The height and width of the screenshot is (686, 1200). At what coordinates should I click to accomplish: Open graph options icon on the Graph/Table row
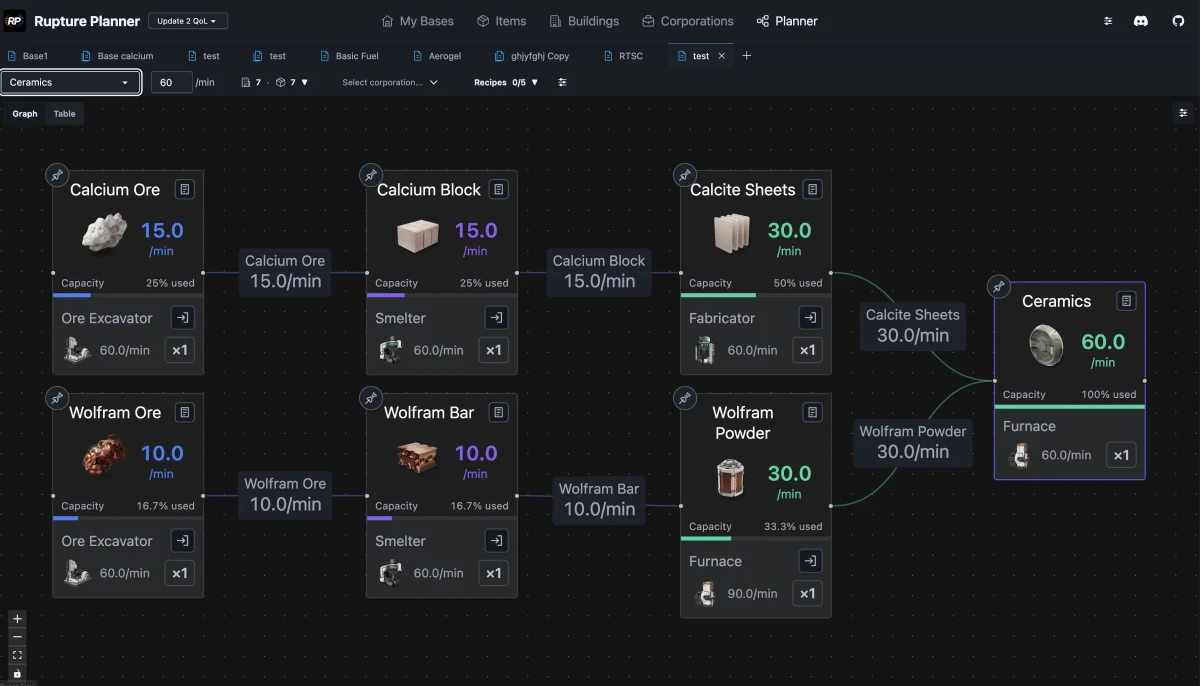(1183, 113)
